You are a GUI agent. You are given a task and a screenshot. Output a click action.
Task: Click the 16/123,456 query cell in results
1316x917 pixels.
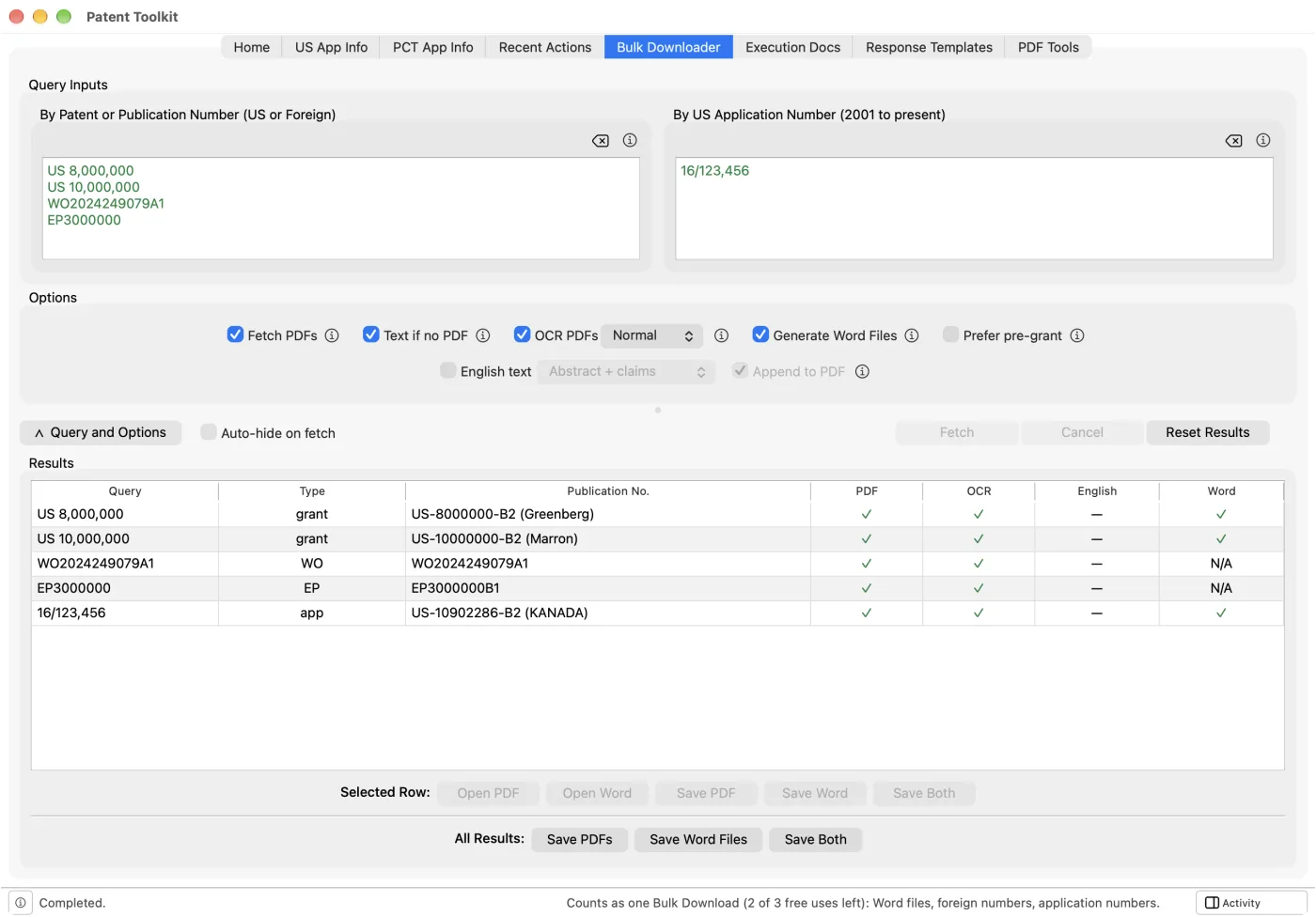click(125, 613)
